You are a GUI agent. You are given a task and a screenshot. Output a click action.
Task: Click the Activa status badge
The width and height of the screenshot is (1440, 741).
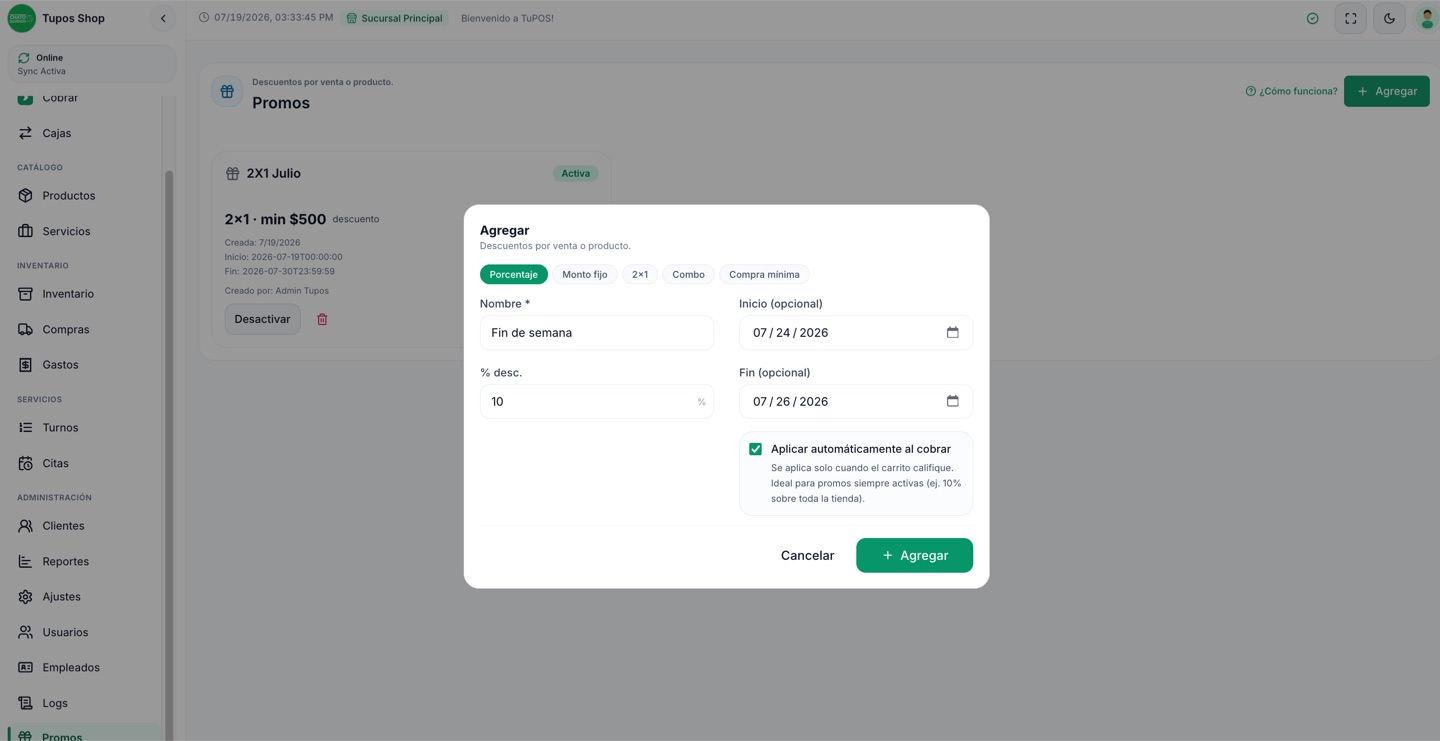click(x=575, y=173)
